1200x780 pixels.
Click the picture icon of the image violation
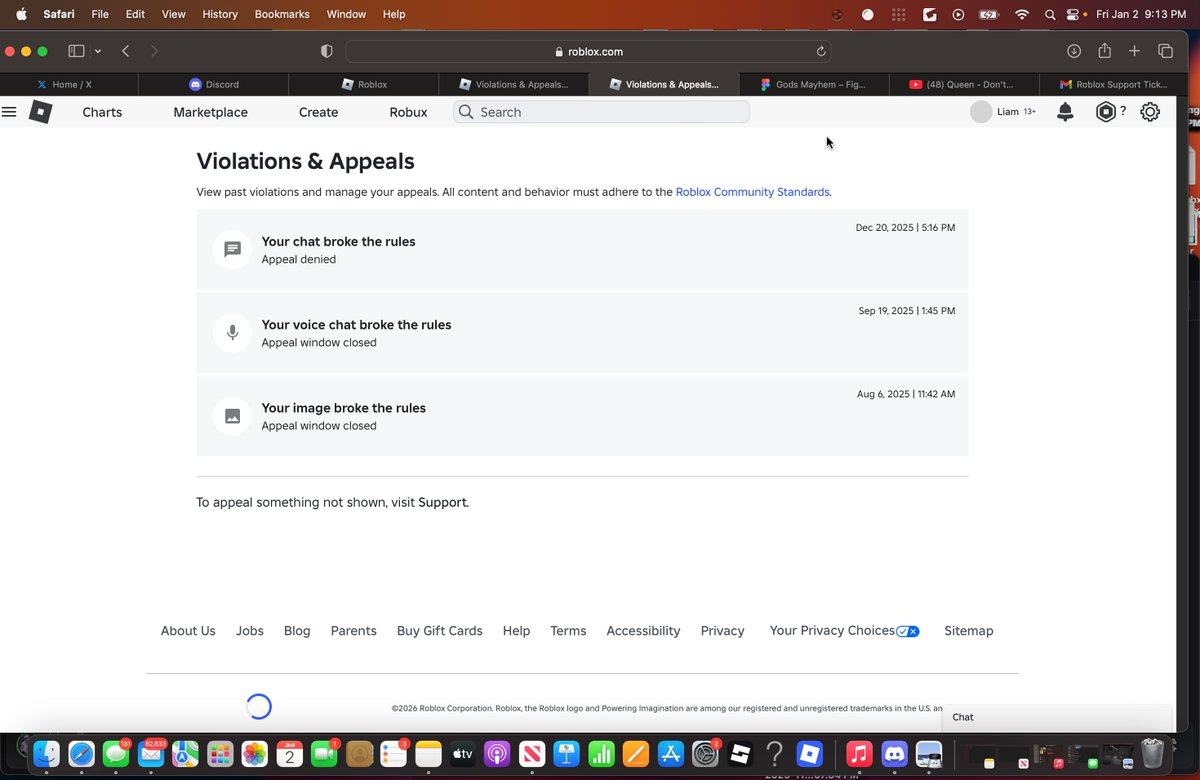[232, 415]
